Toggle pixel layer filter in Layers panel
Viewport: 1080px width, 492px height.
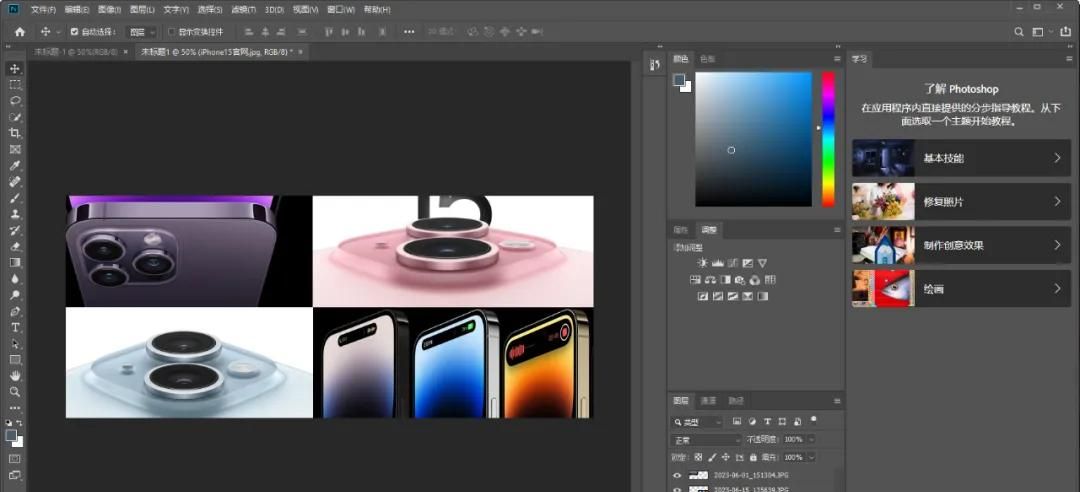pyautogui.click(x=737, y=421)
